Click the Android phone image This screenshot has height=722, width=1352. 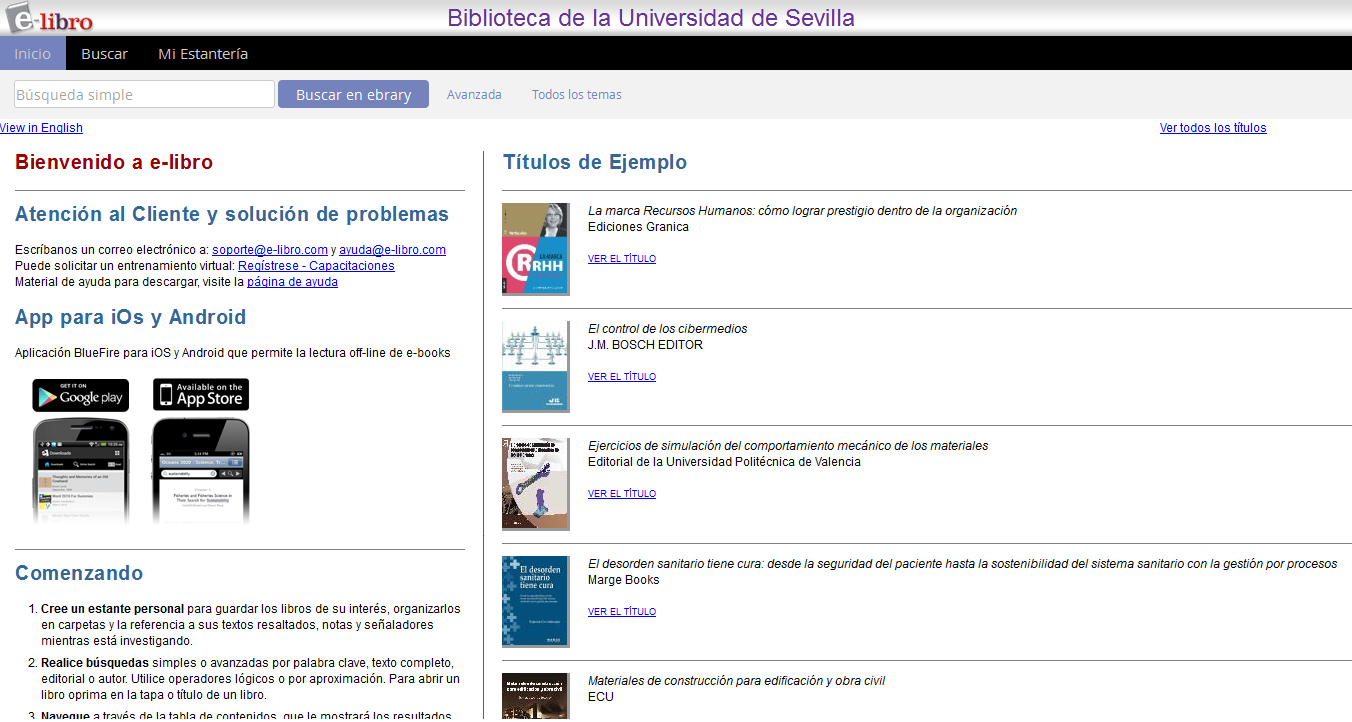coord(80,471)
